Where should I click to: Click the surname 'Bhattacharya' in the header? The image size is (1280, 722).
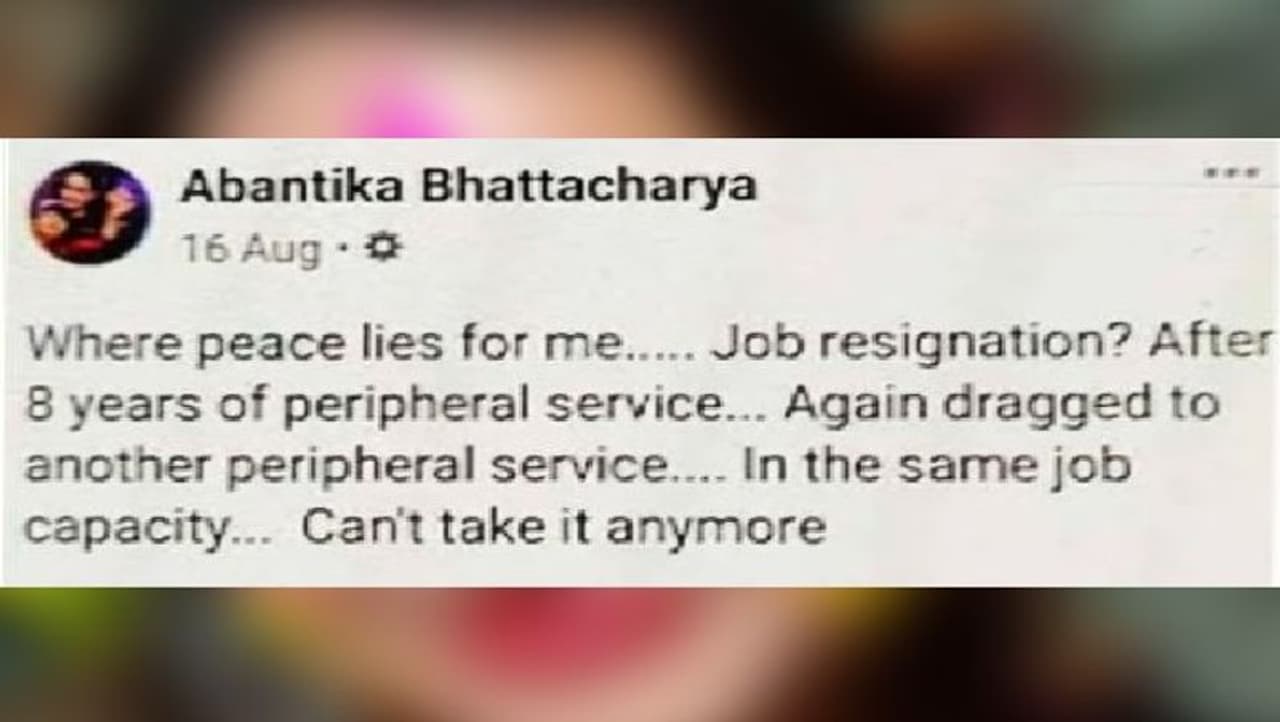pyautogui.click(x=587, y=187)
